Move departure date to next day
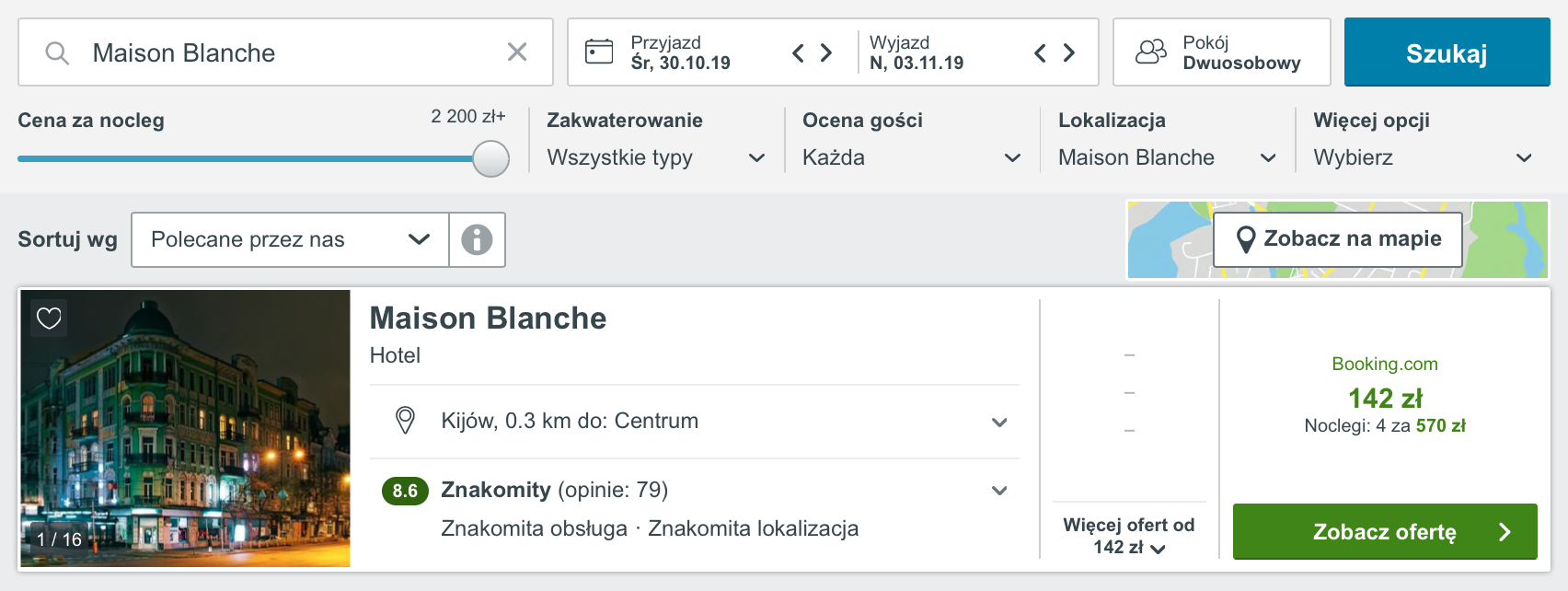 click(1069, 53)
